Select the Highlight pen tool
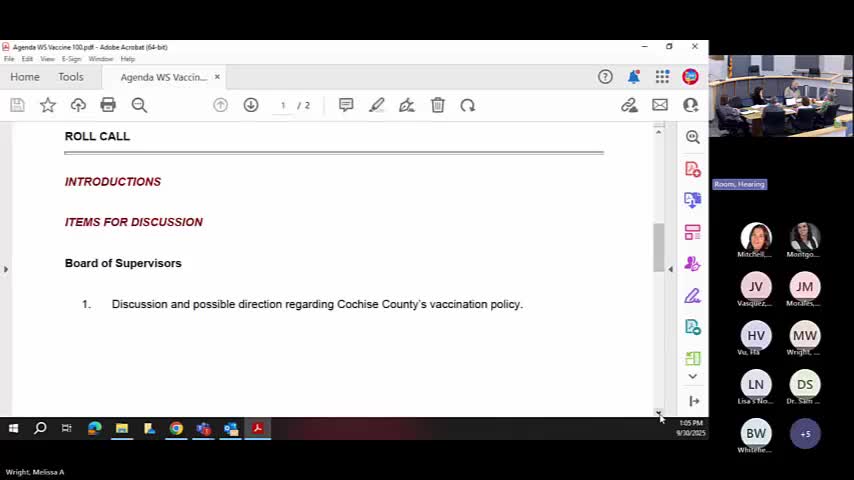This screenshot has width=854, height=480. pos(376,105)
